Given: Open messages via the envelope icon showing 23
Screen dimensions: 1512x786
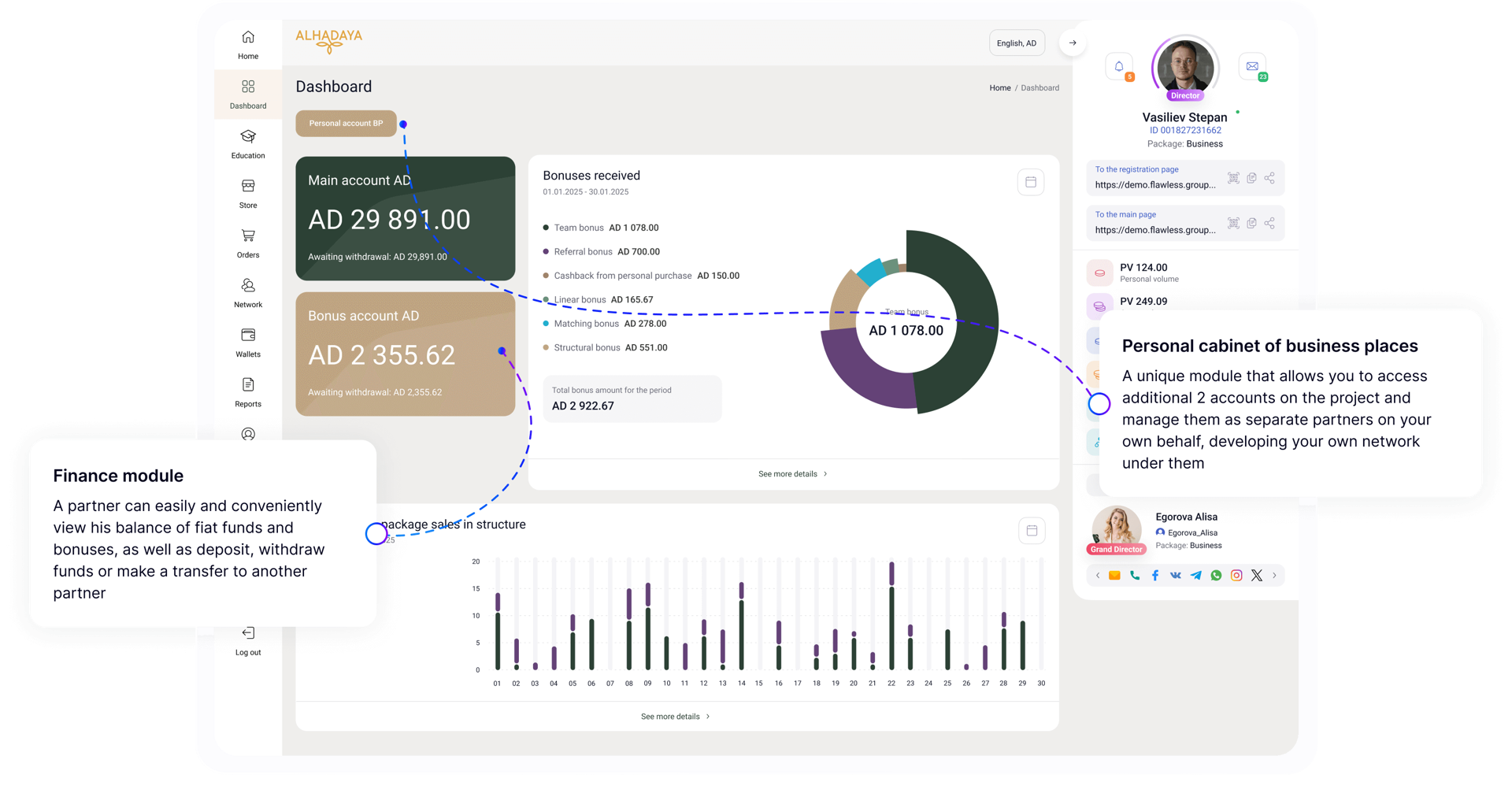Looking at the screenshot, I should [x=1252, y=67].
